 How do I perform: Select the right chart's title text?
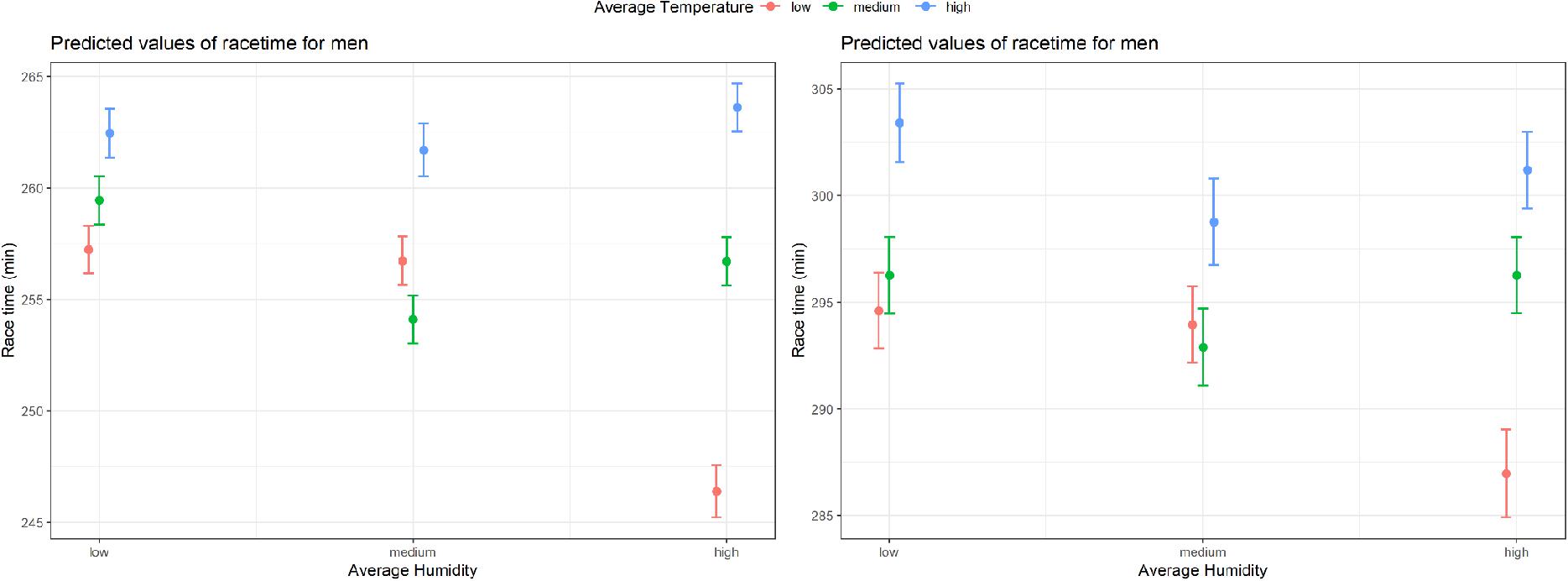pos(1000,44)
